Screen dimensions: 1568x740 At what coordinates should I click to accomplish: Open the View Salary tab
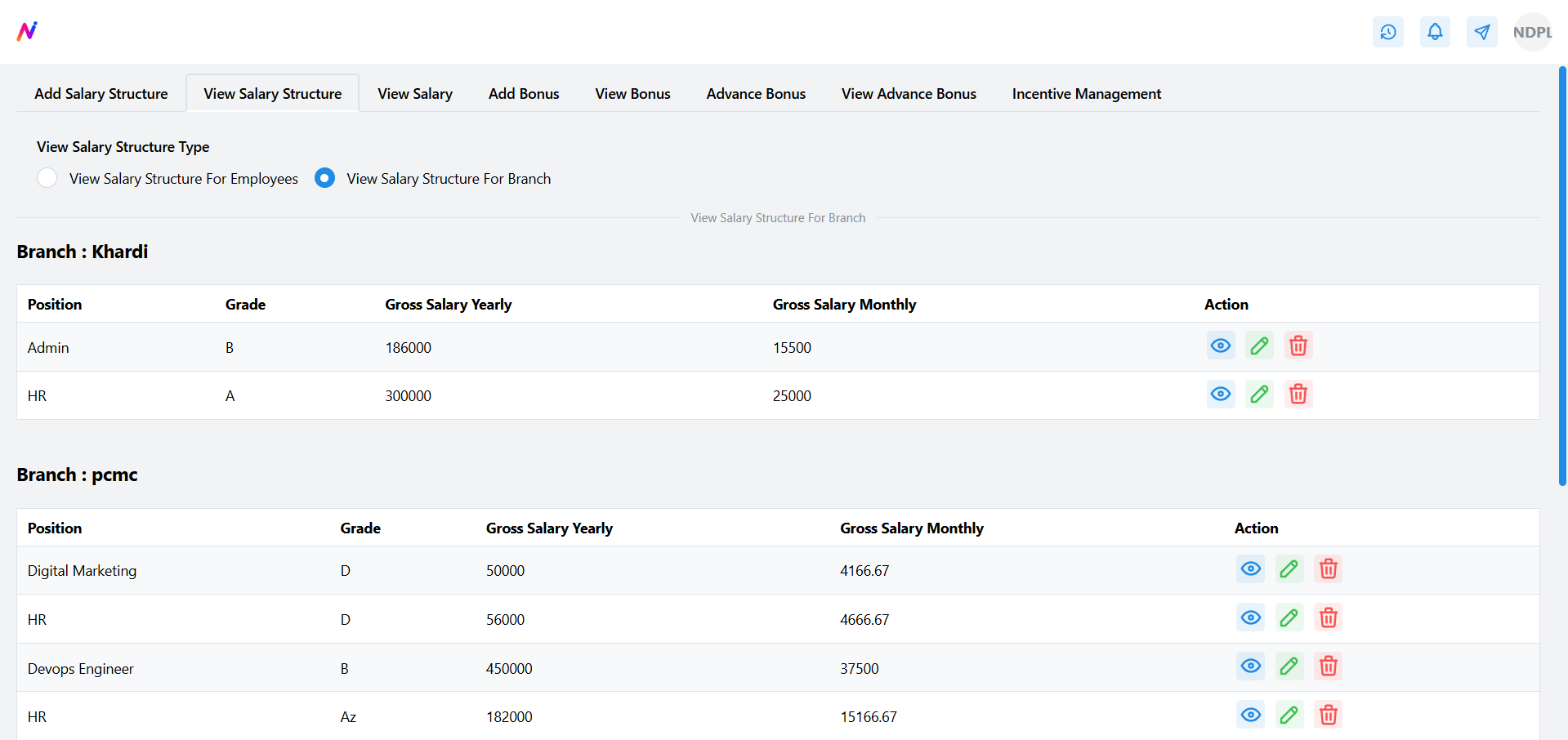tap(415, 93)
